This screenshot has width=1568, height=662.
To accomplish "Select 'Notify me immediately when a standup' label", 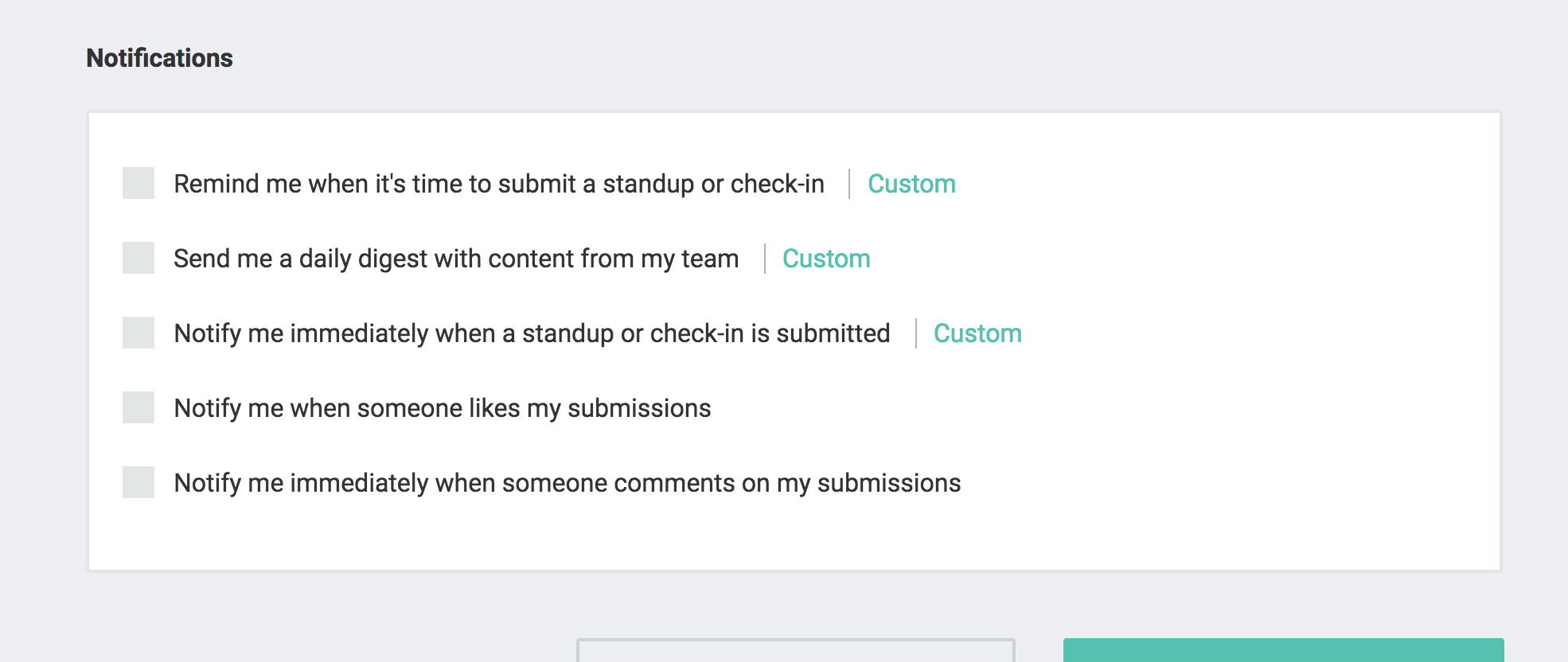I will point(532,333).
